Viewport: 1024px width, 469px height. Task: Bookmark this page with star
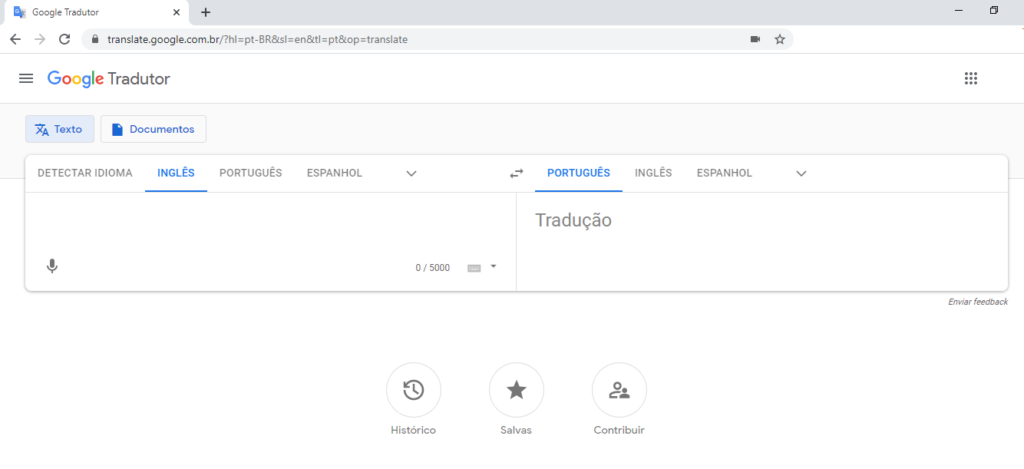tap(779, 39)
